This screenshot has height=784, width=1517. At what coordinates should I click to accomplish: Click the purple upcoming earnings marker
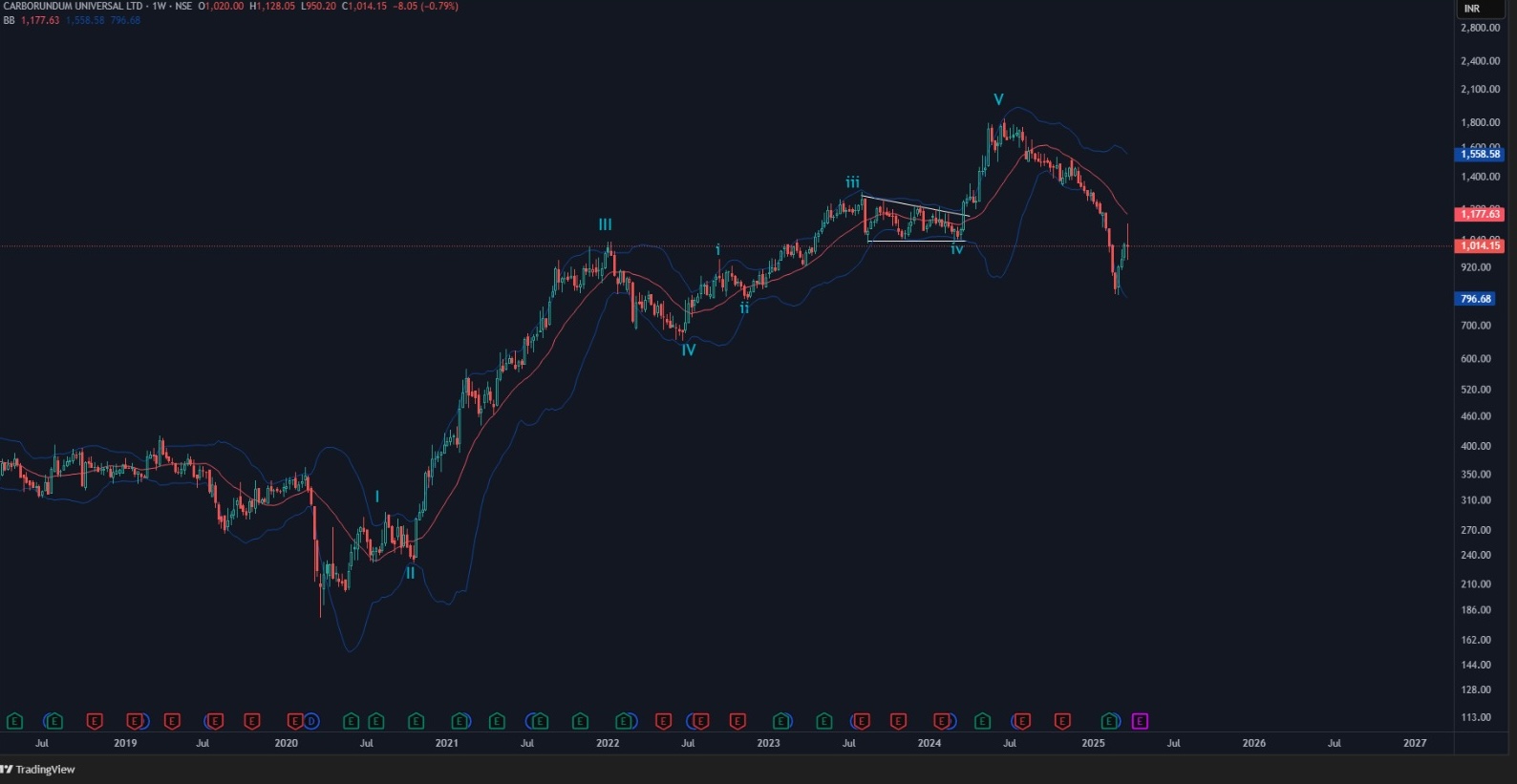pos(1139,721)
